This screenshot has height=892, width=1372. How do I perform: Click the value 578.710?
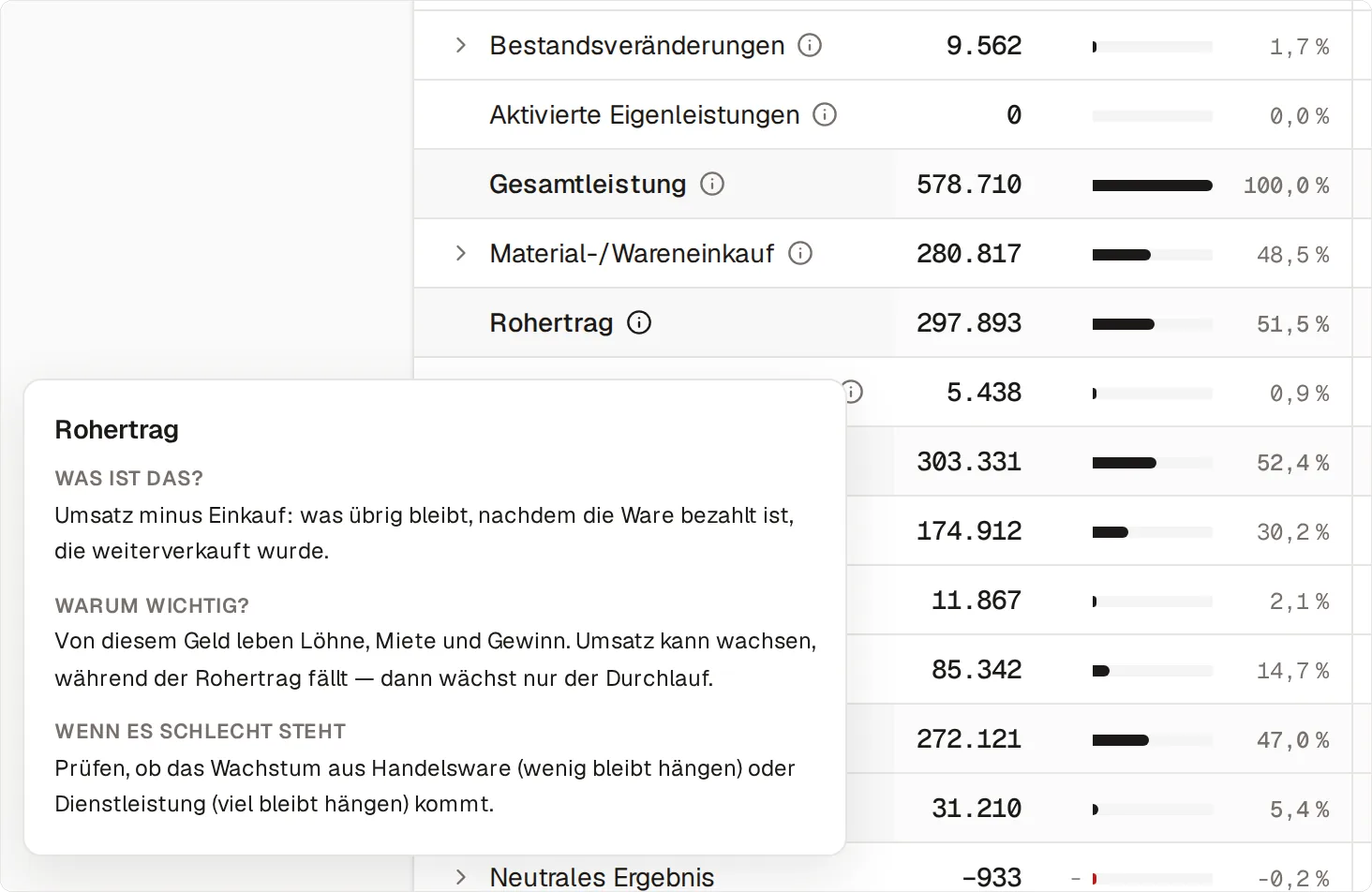coord(969,184)
